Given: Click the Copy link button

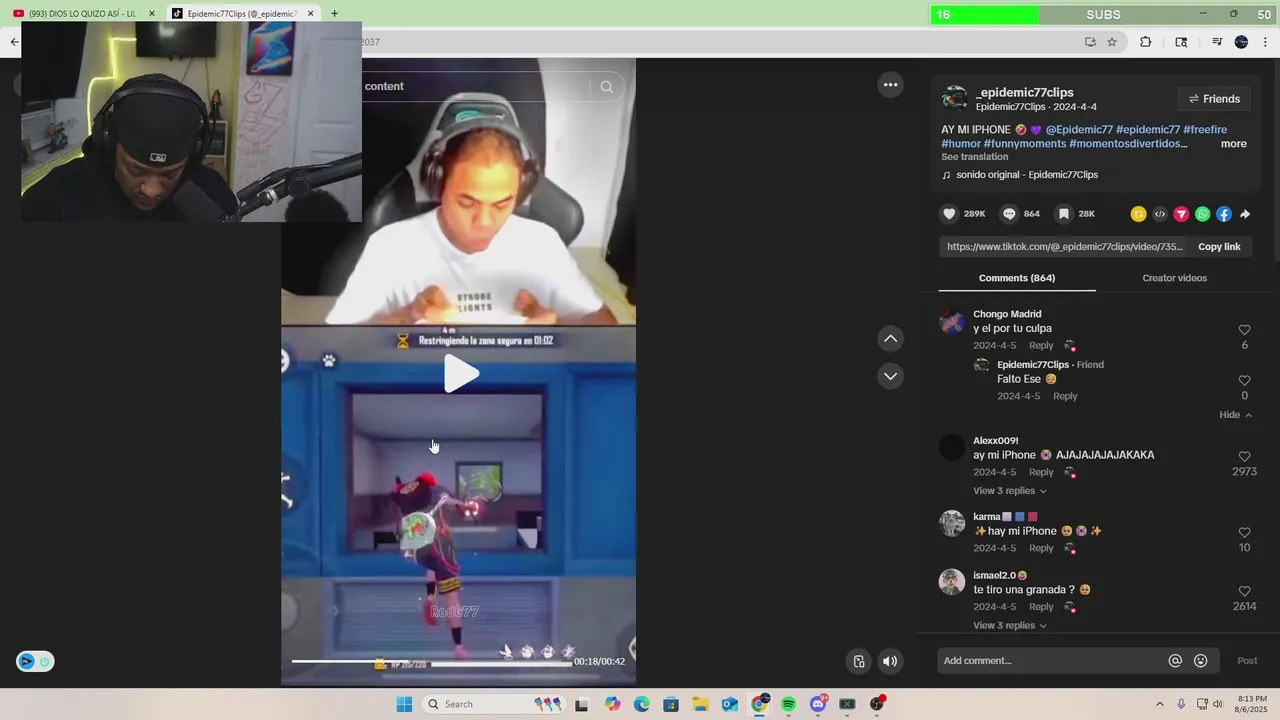Looking at the screenshot, I should click(x=1219, y=247).
